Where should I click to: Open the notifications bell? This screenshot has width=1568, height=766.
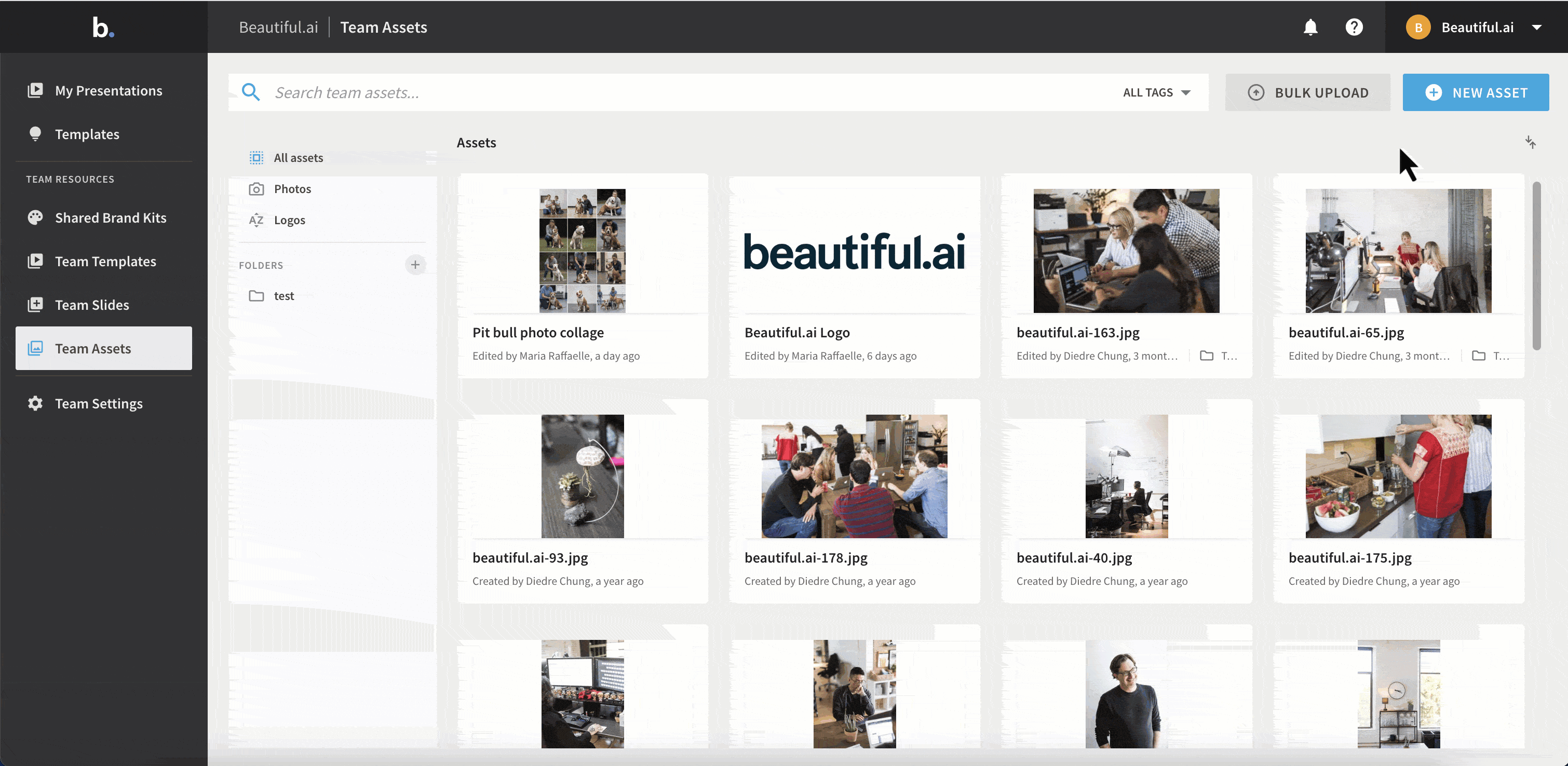coord(1310,28)
